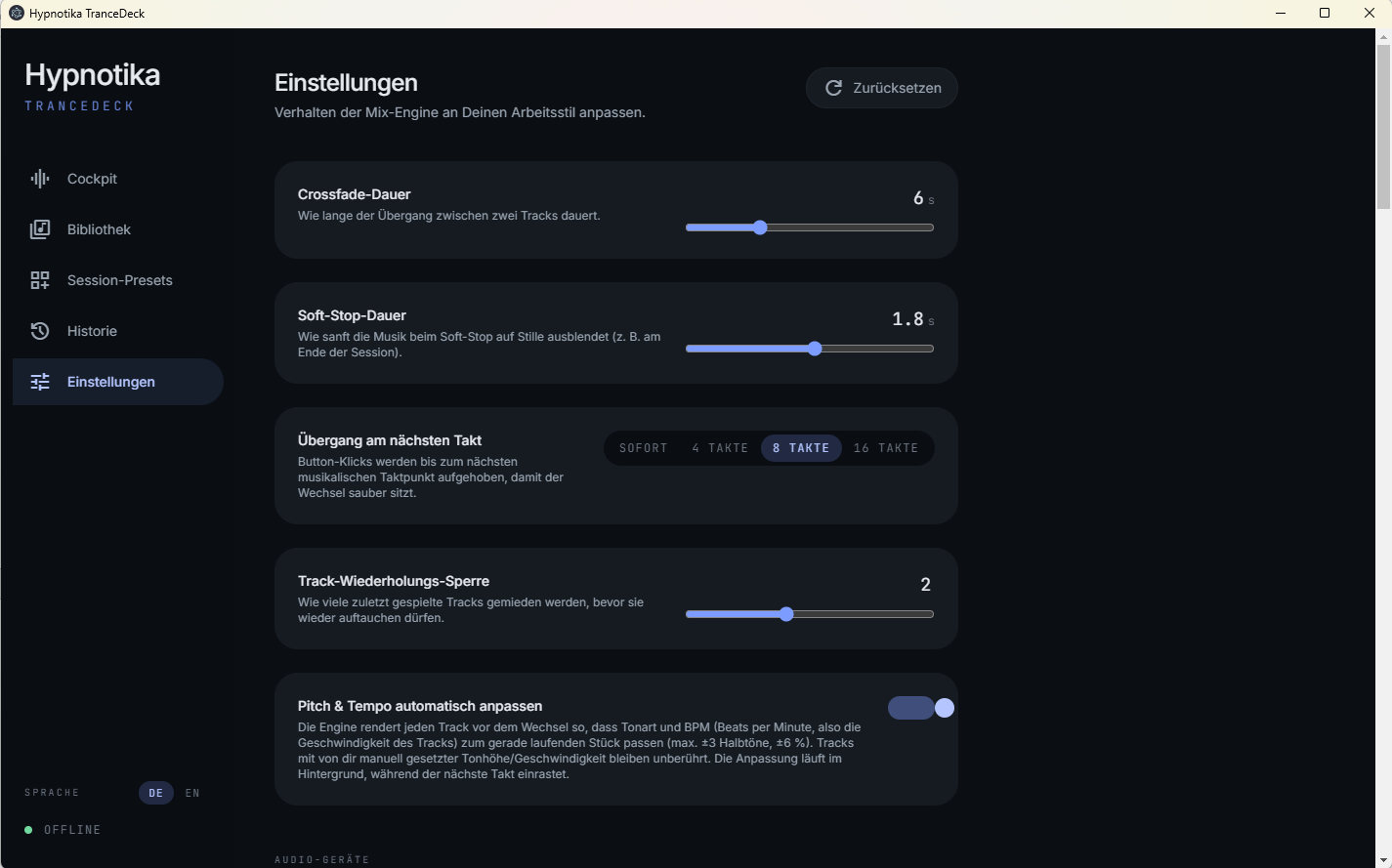Click the Cockpit waveform icon

(40, 179)
